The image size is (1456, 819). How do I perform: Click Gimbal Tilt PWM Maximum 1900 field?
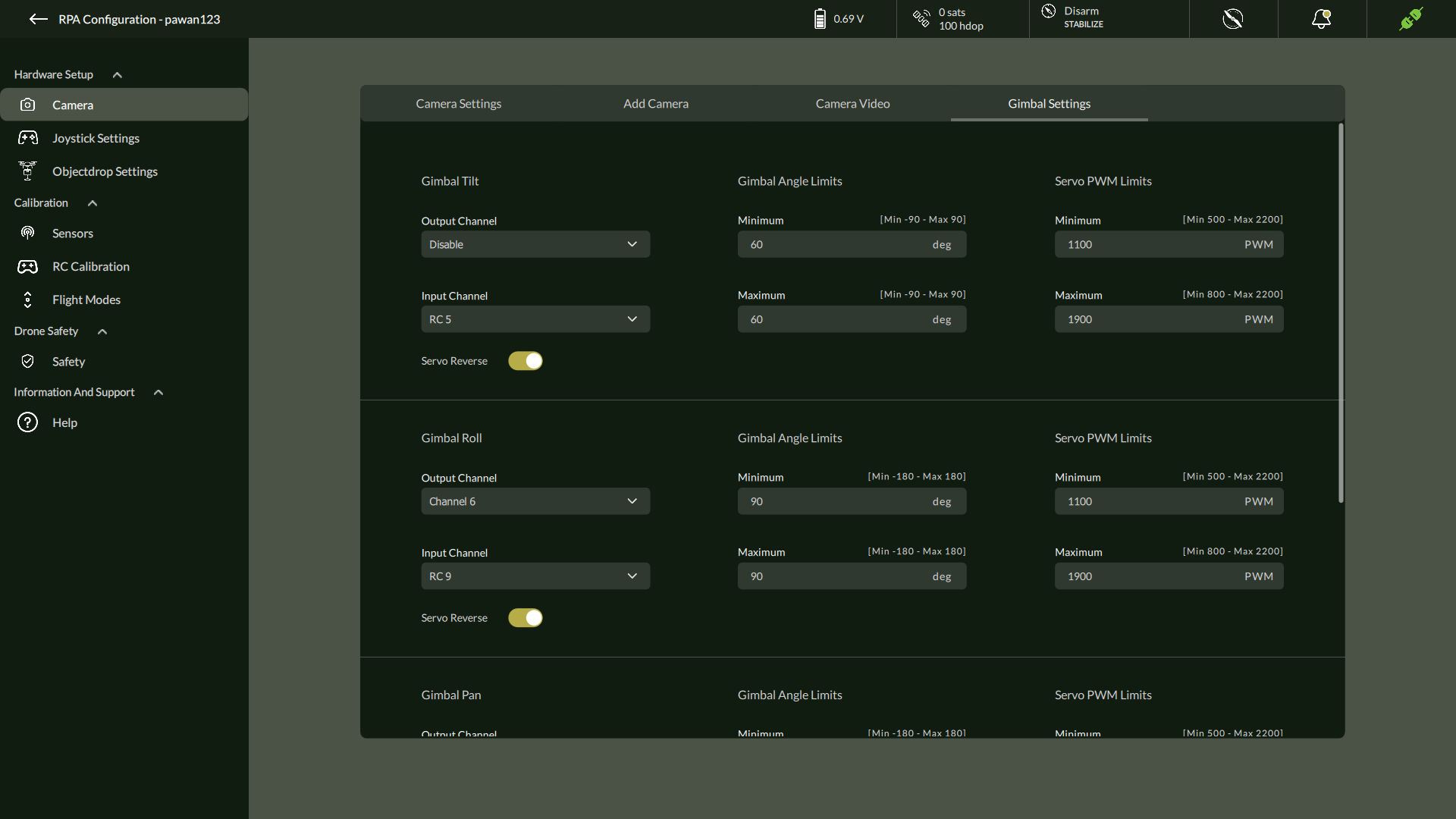pyautogui.click(x=1169, y=319)
